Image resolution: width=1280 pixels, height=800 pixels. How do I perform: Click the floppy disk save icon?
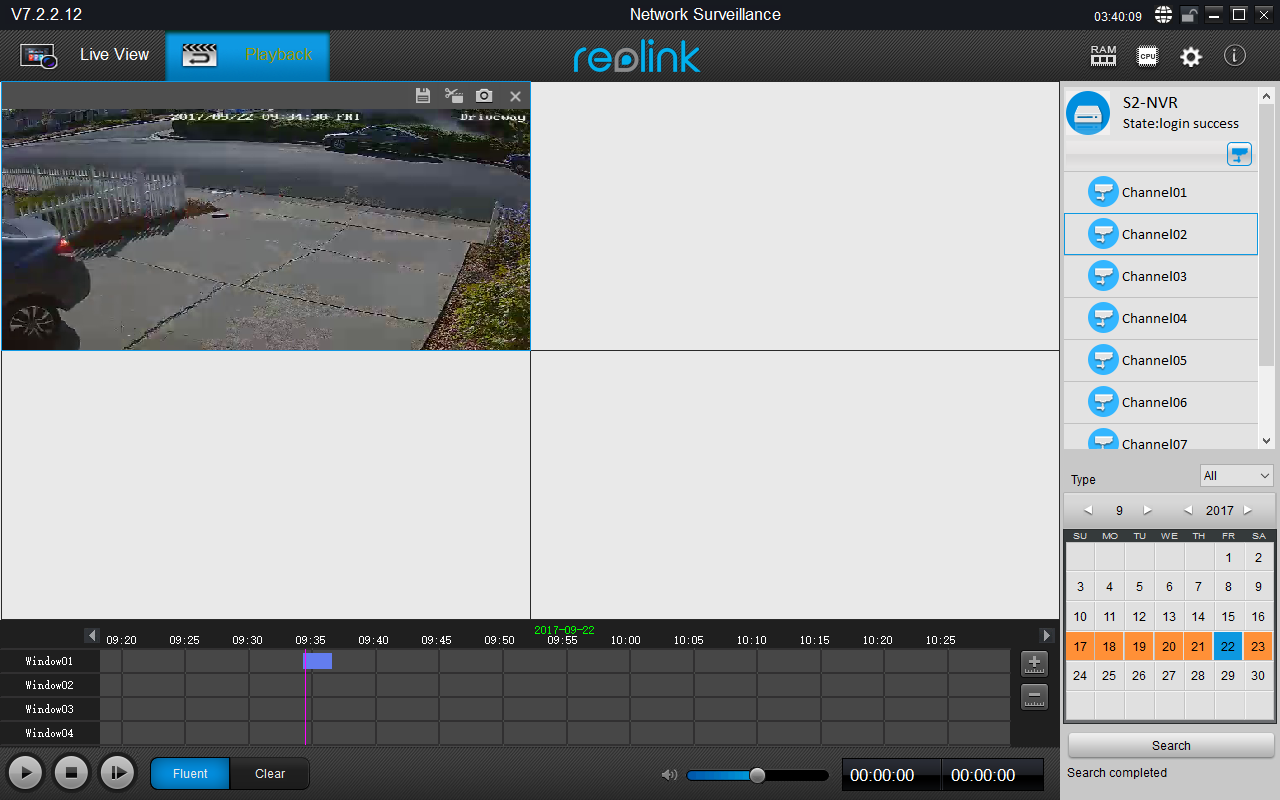pos(423,96)
